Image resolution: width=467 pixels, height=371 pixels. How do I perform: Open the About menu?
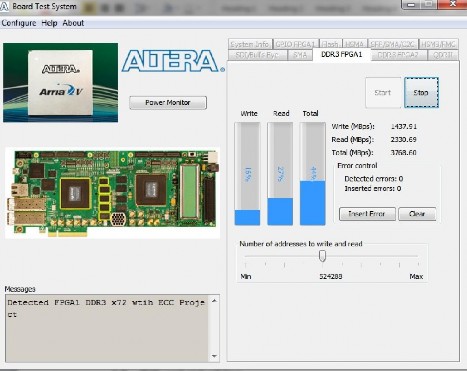coord(73,23)
